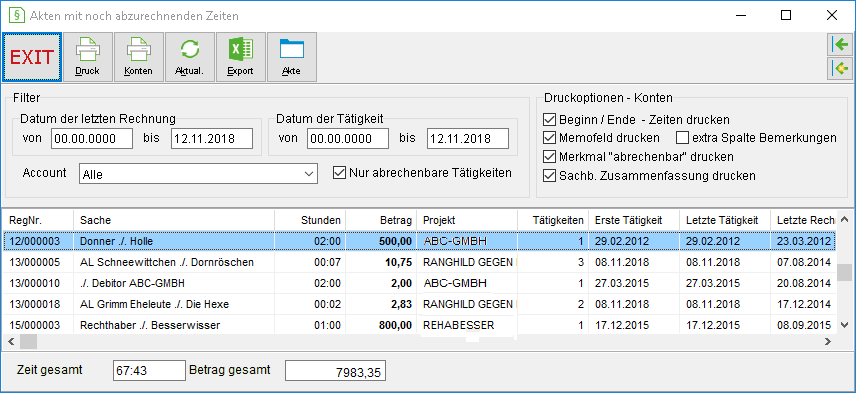Click 'von' field of Datum der letzten Rechnung
This screenshot has width=856, height=394.
92,139
